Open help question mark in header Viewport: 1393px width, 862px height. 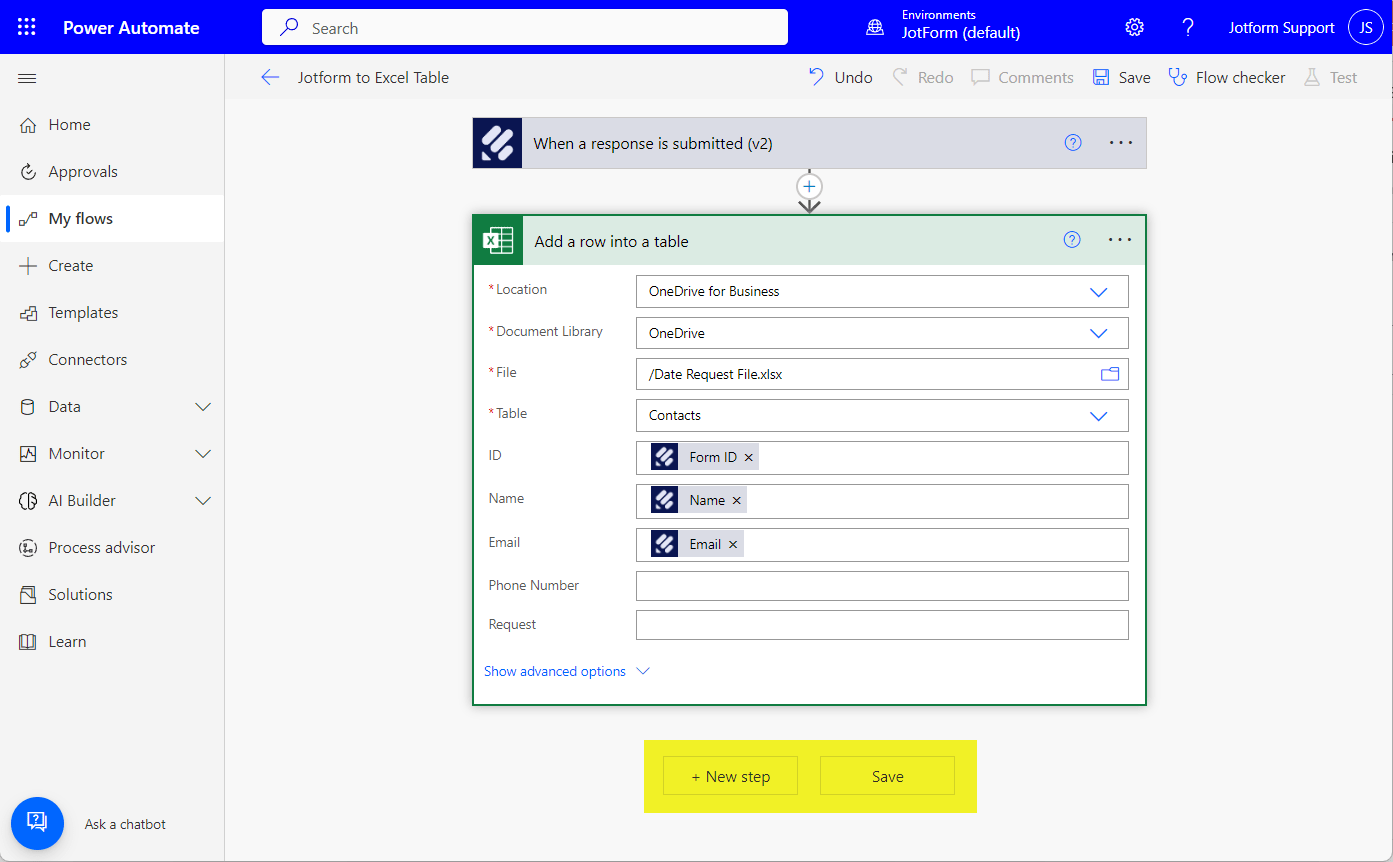tap(1188, 28)
